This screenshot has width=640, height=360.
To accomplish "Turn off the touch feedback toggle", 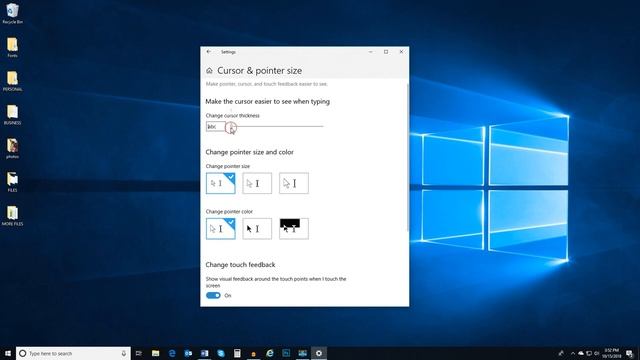I will 213,295.
